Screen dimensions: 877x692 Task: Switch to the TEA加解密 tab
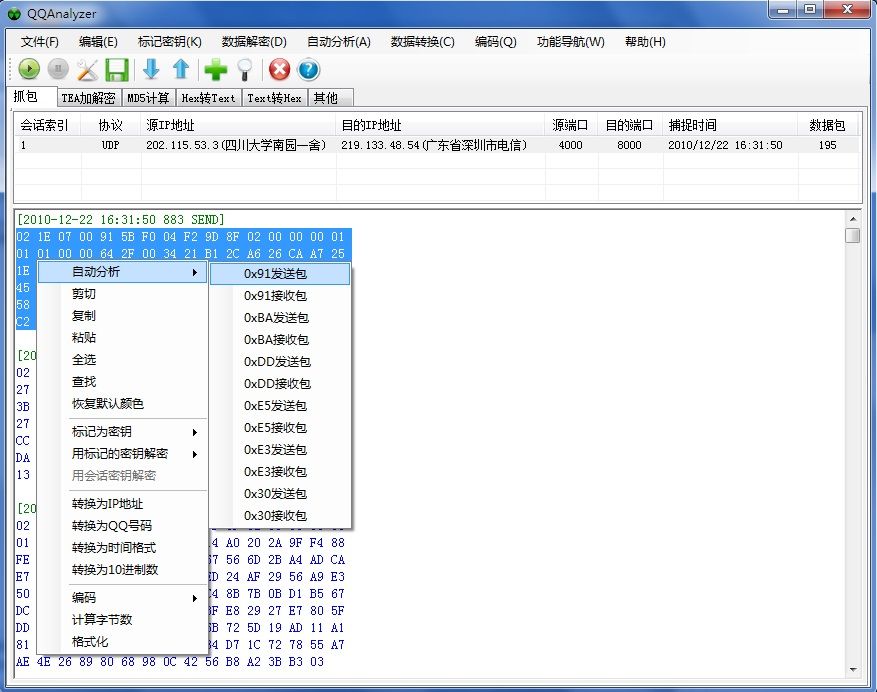tap(89, 98)
